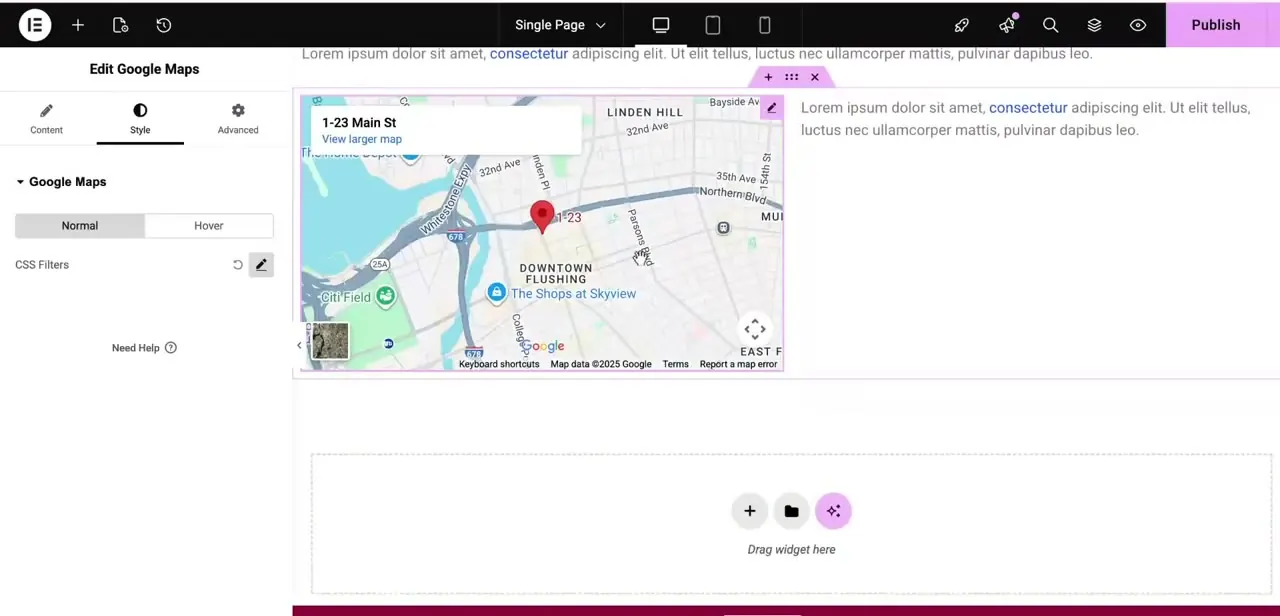1280x616 pixels.
Task: Open the revision history icon
Action: 164,25
